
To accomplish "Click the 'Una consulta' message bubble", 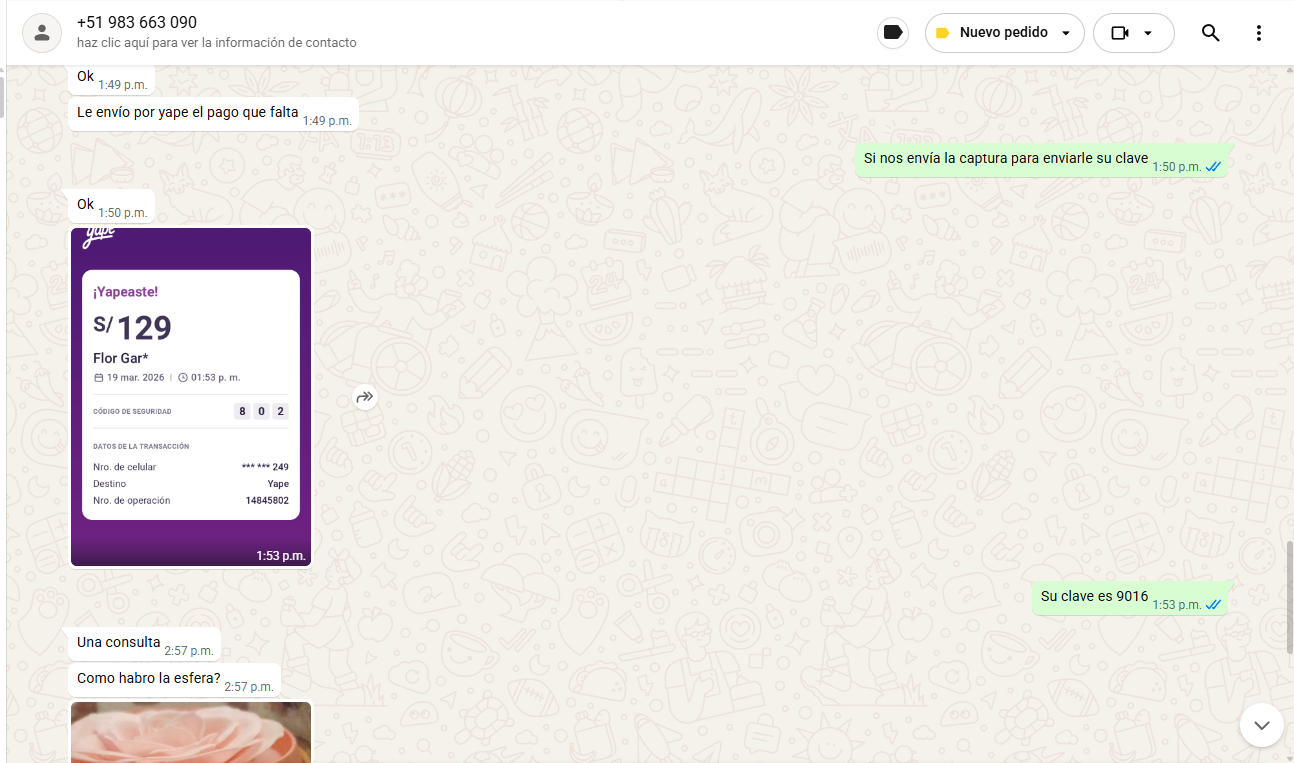I will (x=119, y=643).
